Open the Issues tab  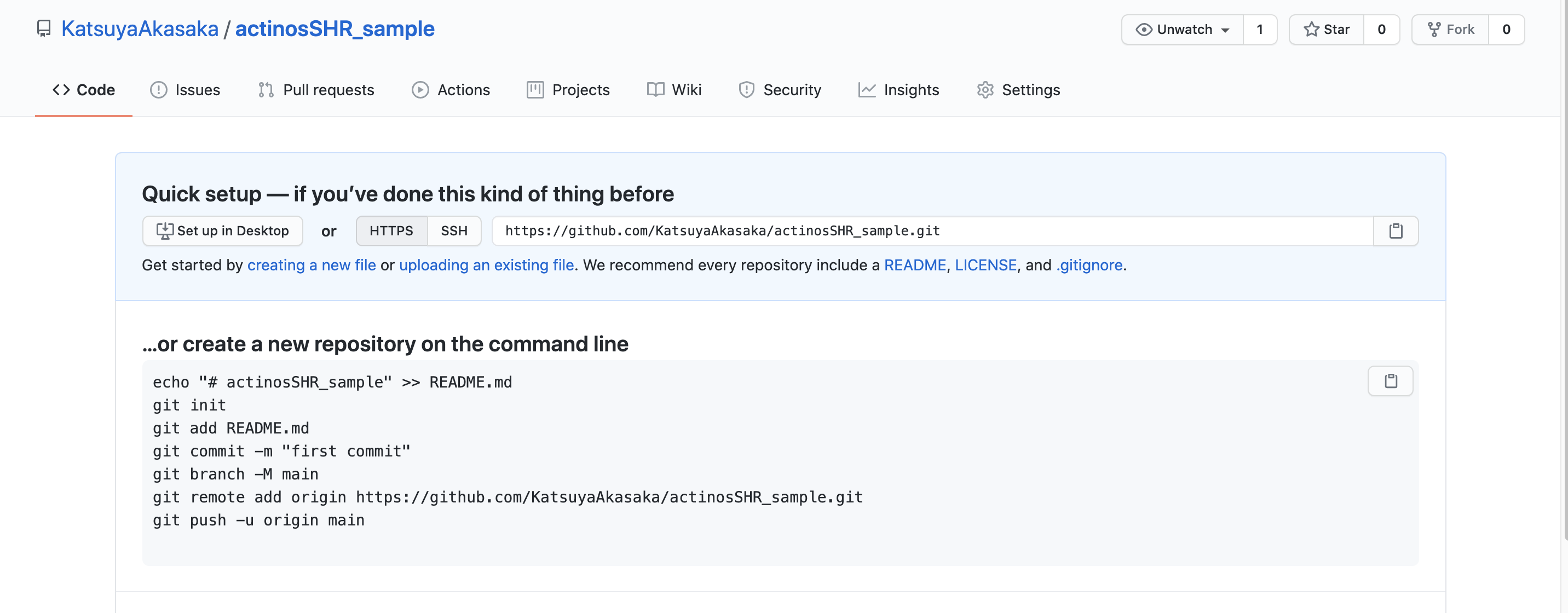tap(185, 90)
